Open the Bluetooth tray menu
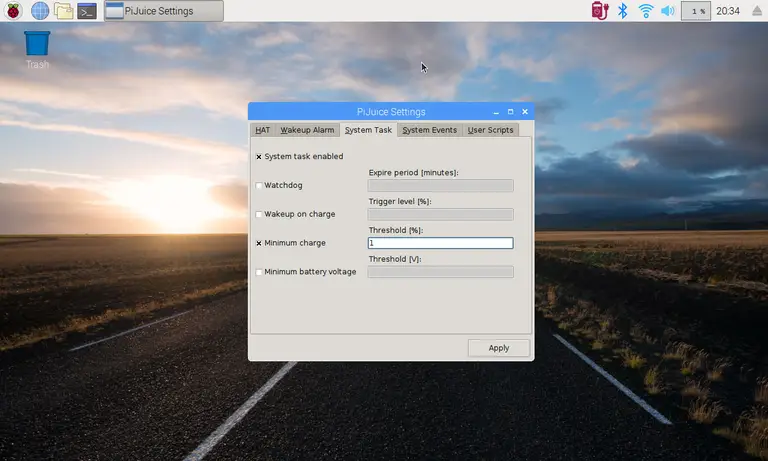 tap(622, 11)
